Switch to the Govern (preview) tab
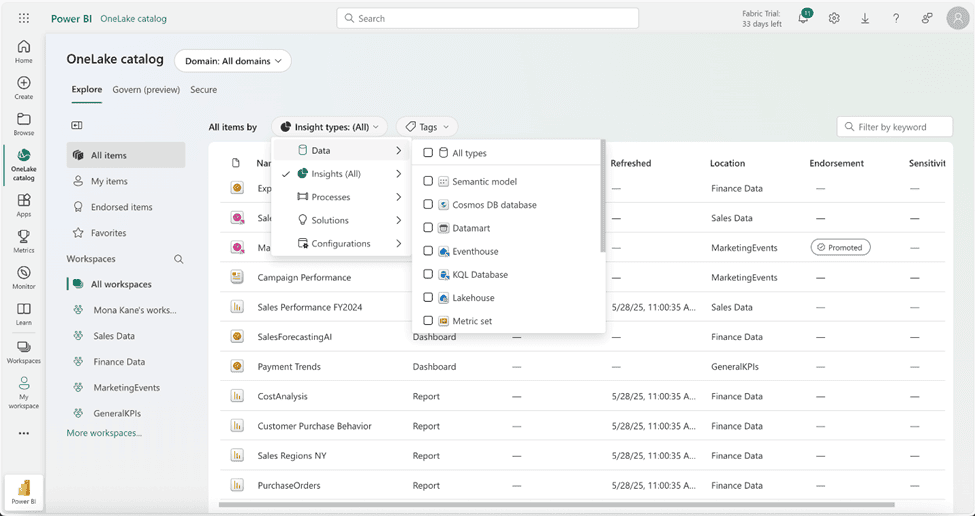 pyautogui.click(x=146, y=90)
